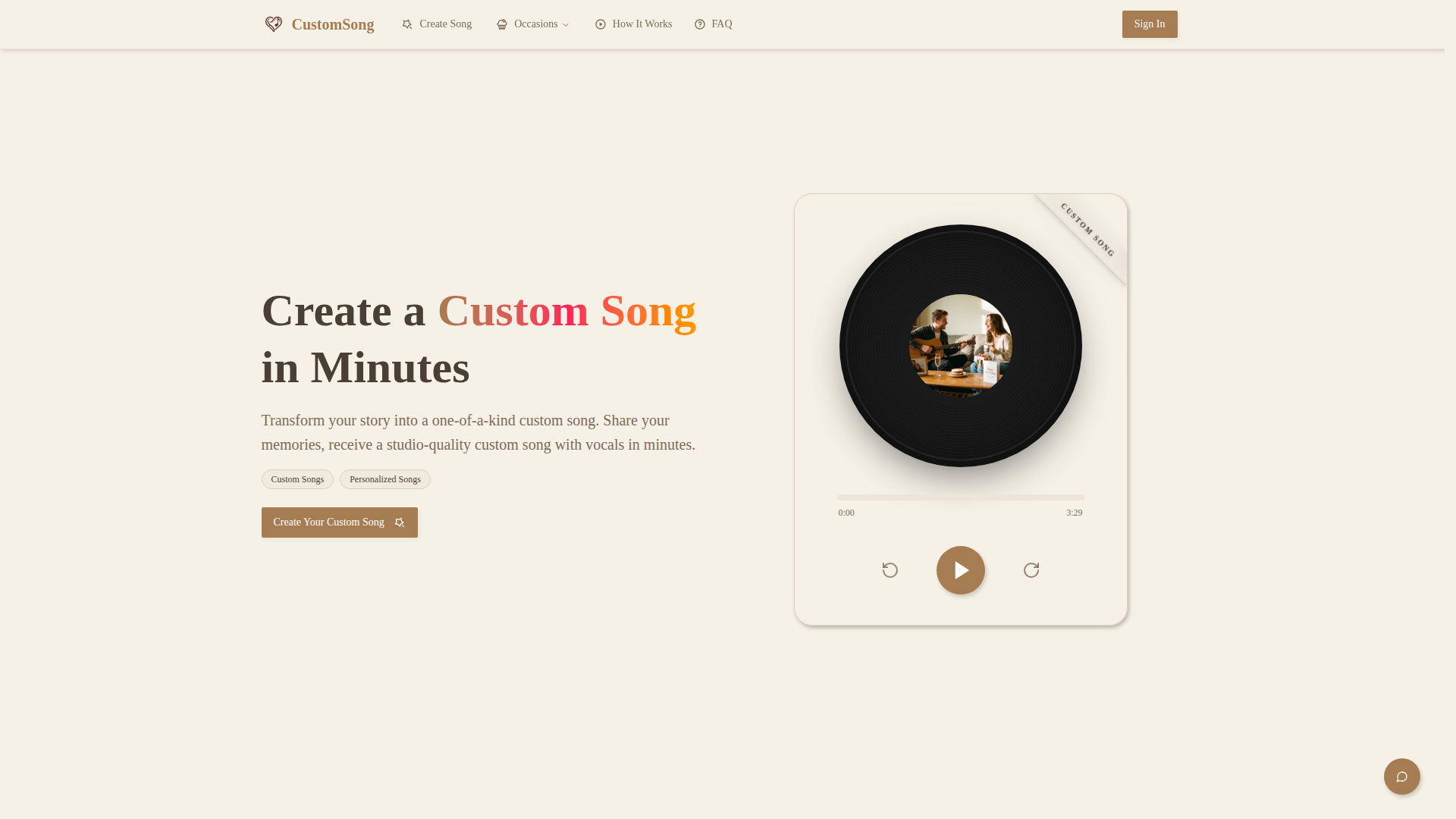
Task: Skip forward with the clockwise arrow icon
Action: 1031,570
